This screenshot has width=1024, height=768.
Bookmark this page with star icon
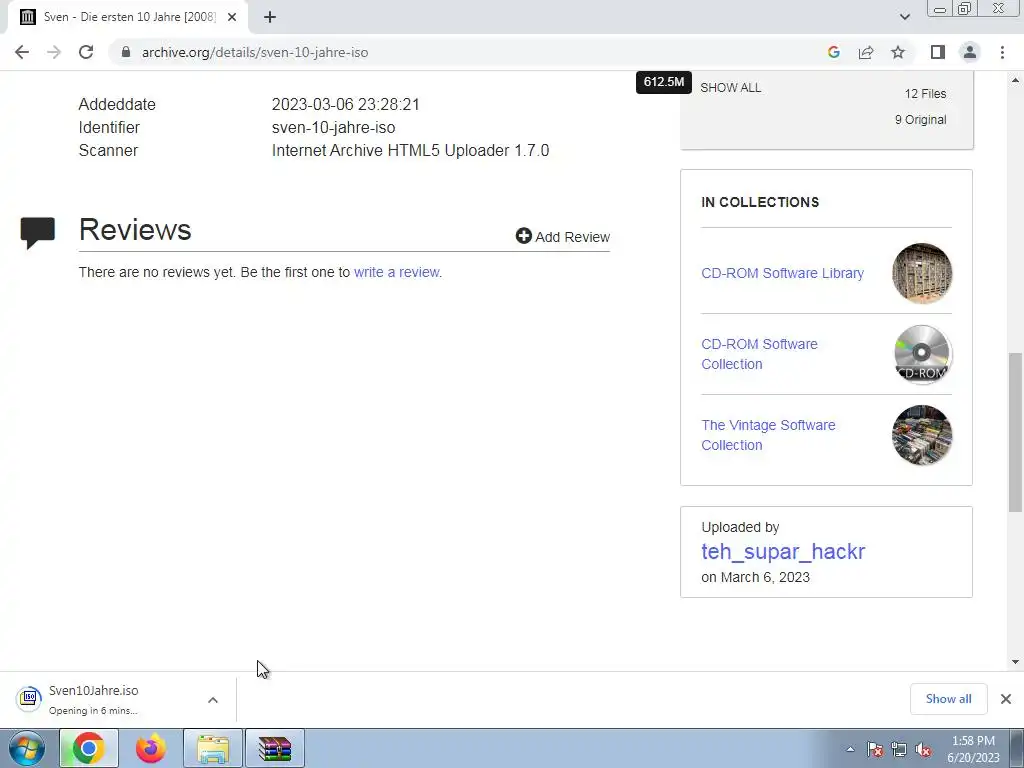click(x=898, y=52)
